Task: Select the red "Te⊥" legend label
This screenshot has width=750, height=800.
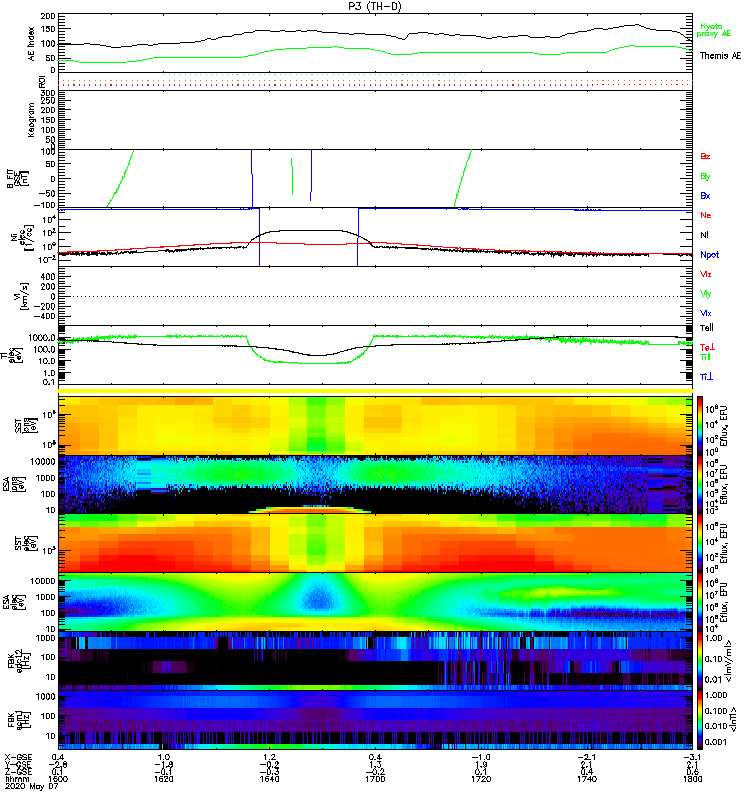Action: click(708, 347)
